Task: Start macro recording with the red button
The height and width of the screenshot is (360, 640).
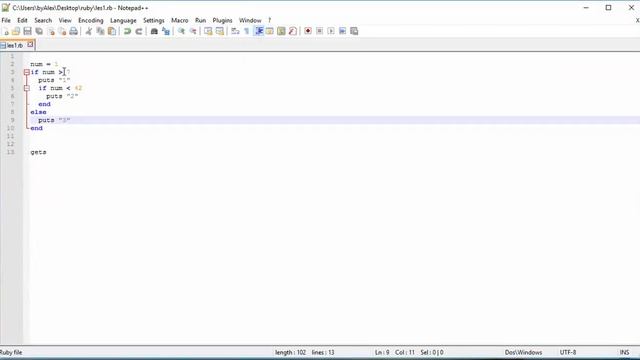Action: point(308,31)
